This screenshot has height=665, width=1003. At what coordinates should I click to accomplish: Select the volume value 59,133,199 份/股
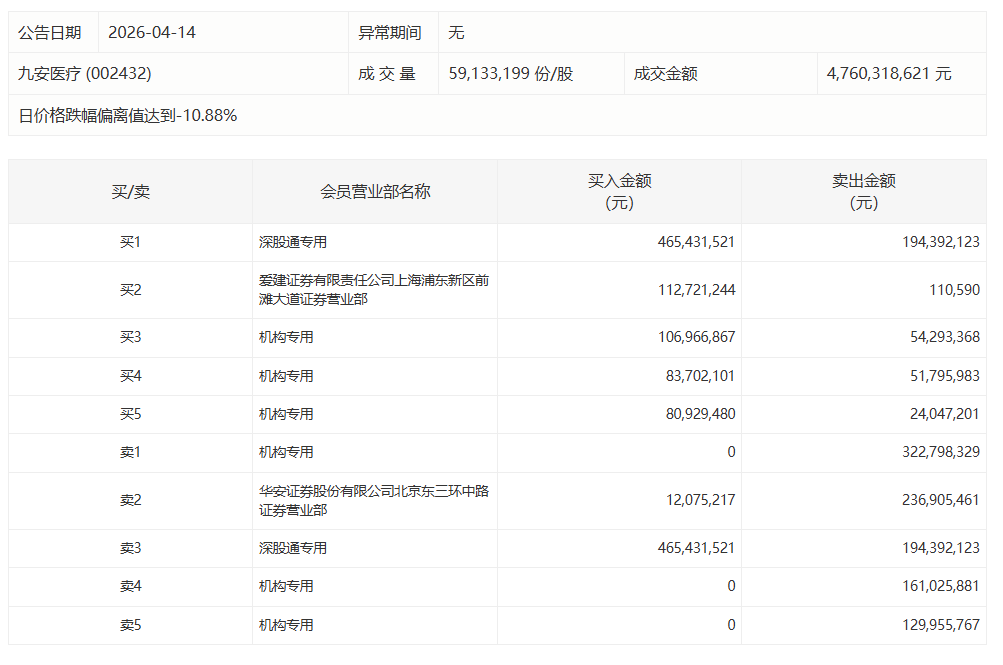point(511,74)
